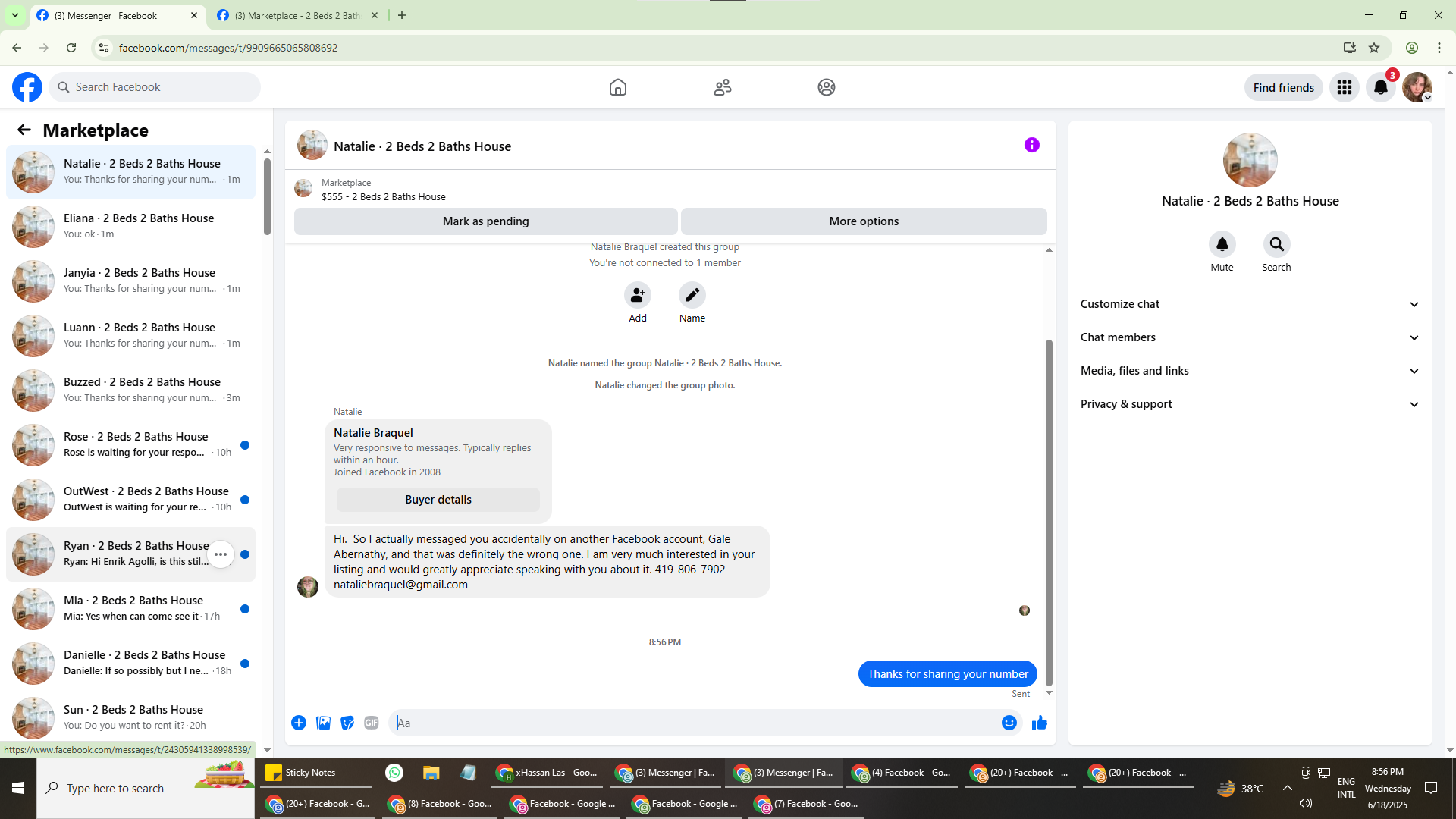1456x819 pixels.
Task: Open the account profile picture menu
Action: point(1417,87)
